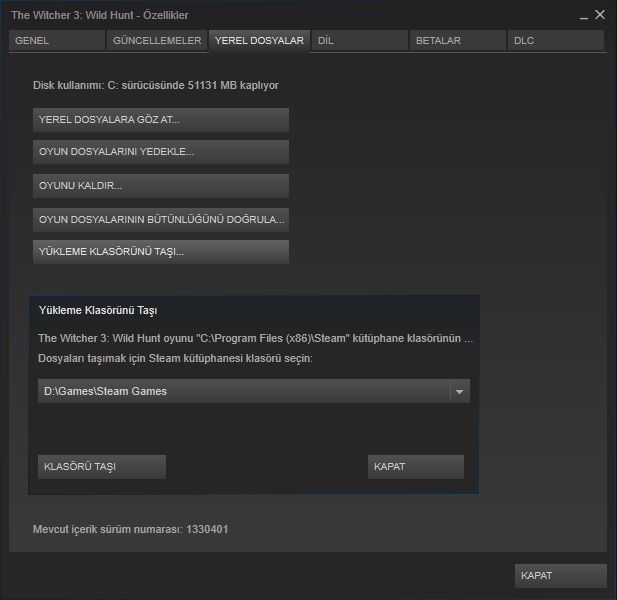617x600 pixels.
Task: Switch to the GENEL tab
Action: coord(57,41)
